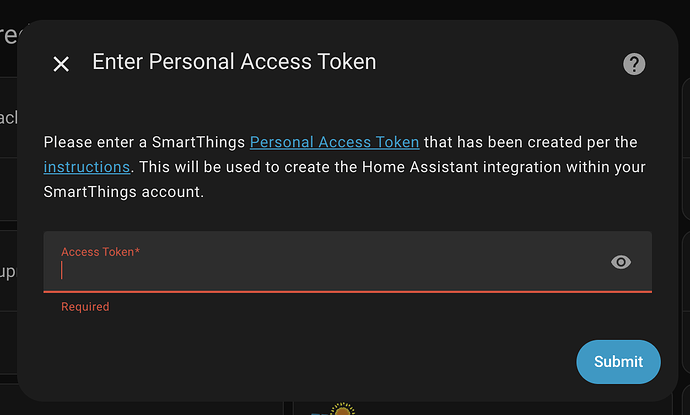Toggle access token visibility with the eye icon
Image resolution: width=690 pixels, height=415 pixels.
pyautogui.click(x=621, y=262)
